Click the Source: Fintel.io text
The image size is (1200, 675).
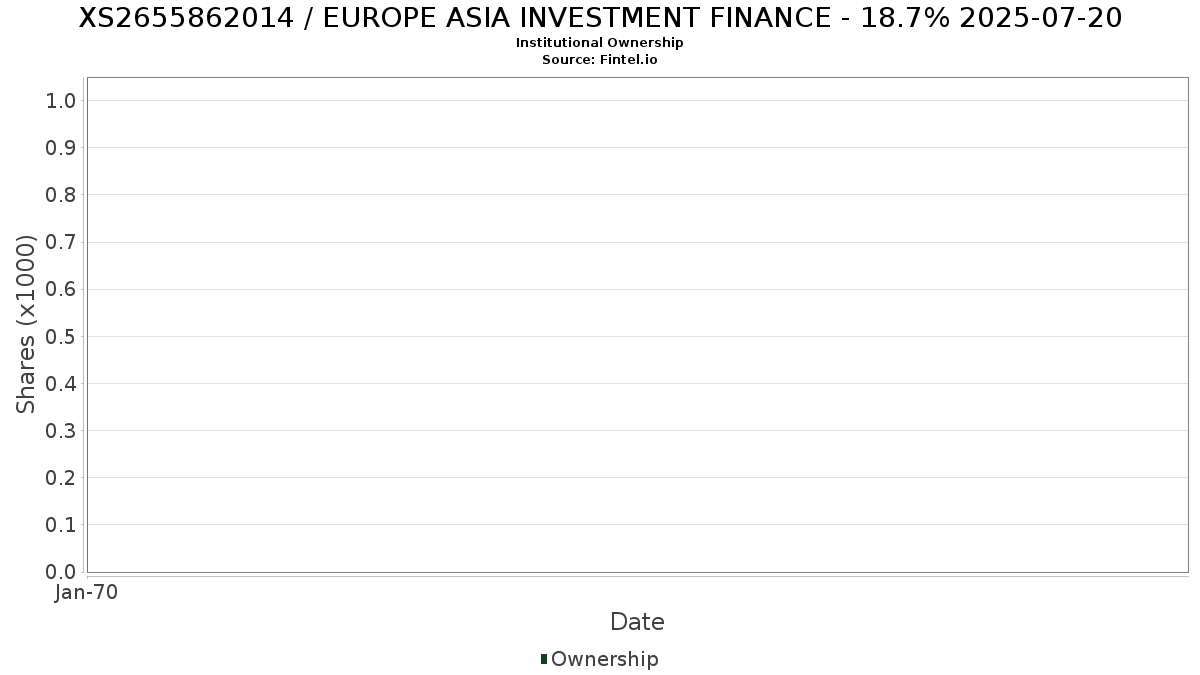click(600, 60)
